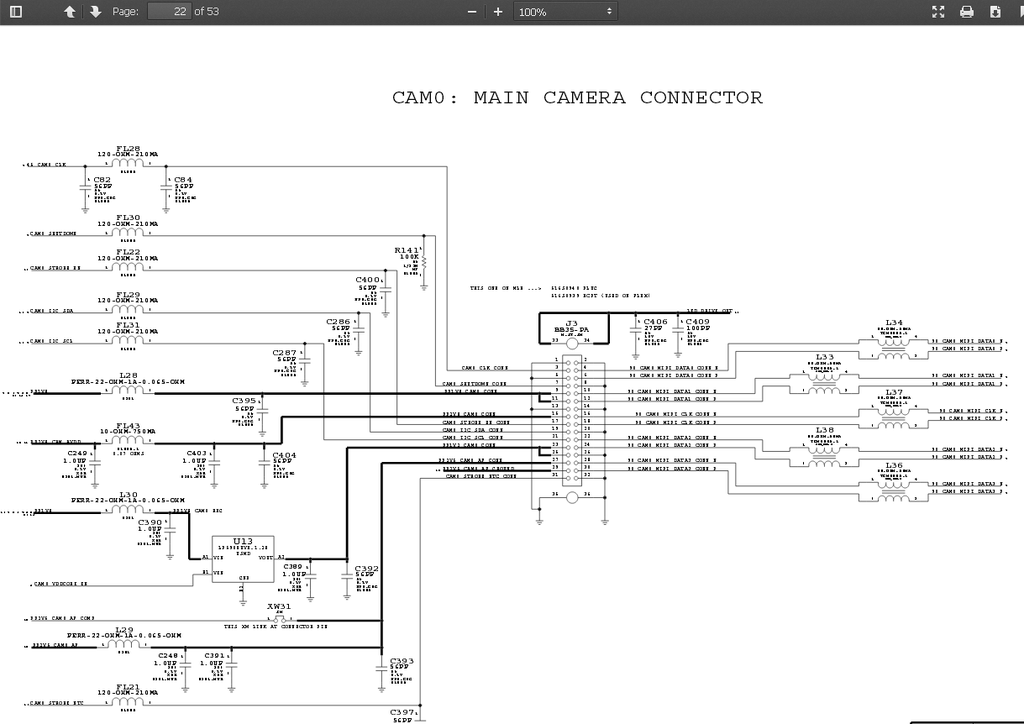Click the L28 ferrite inductor symbol
This screenshot has height=724, width=1024.
point(128,393)
